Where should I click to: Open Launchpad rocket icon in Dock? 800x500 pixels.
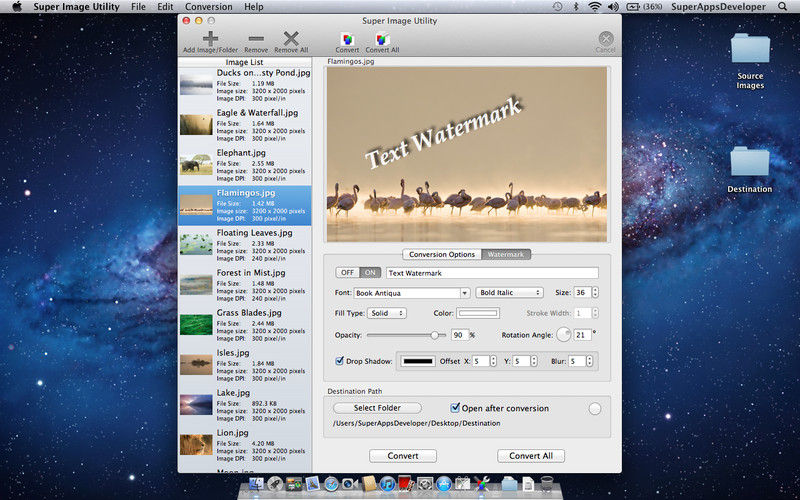pos(275,484)
